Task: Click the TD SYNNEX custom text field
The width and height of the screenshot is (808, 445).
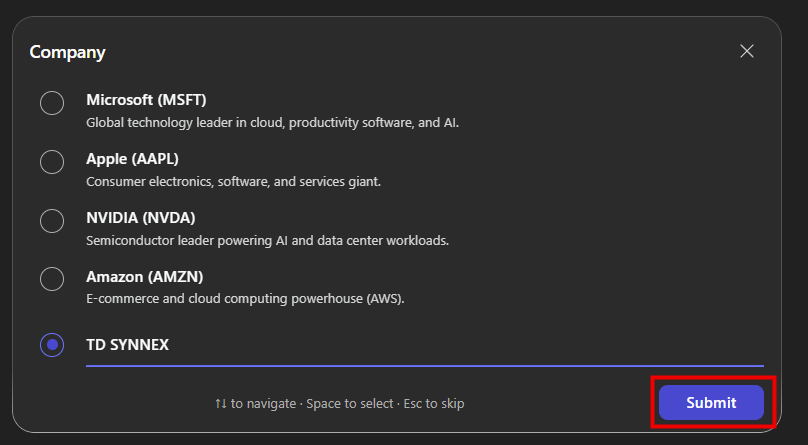Action: click(424, 345)
